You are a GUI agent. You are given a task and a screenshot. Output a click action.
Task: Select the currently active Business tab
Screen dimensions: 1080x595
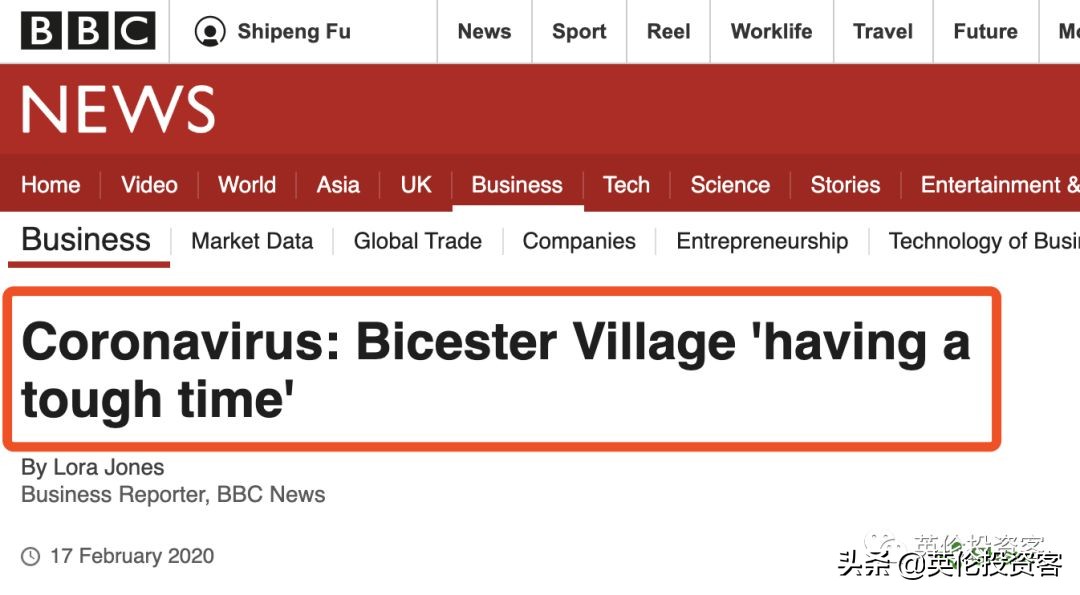(517, 185)
